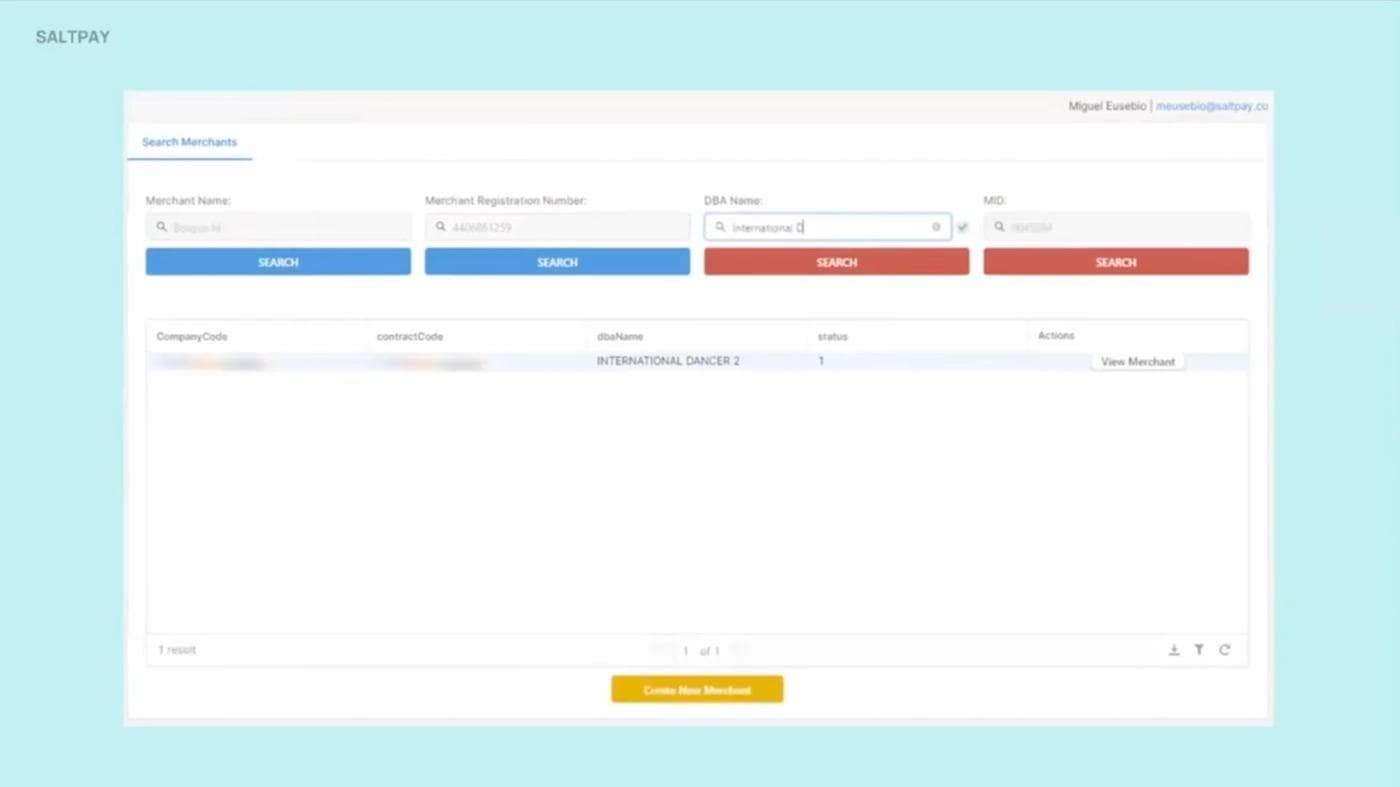Select the INTERNATIONAL DANCER 2 result row
Image resolution: width=1400 pixels, height=787 pixels.
[668, 361]
